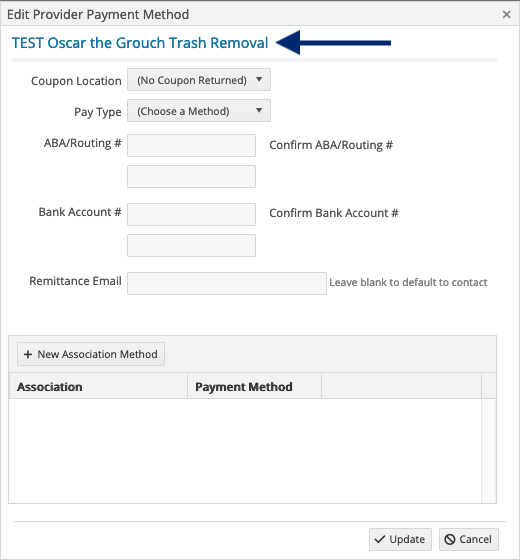
Task: Click the association table's vertical scrollbar
Action: click(x=489, y=451)
